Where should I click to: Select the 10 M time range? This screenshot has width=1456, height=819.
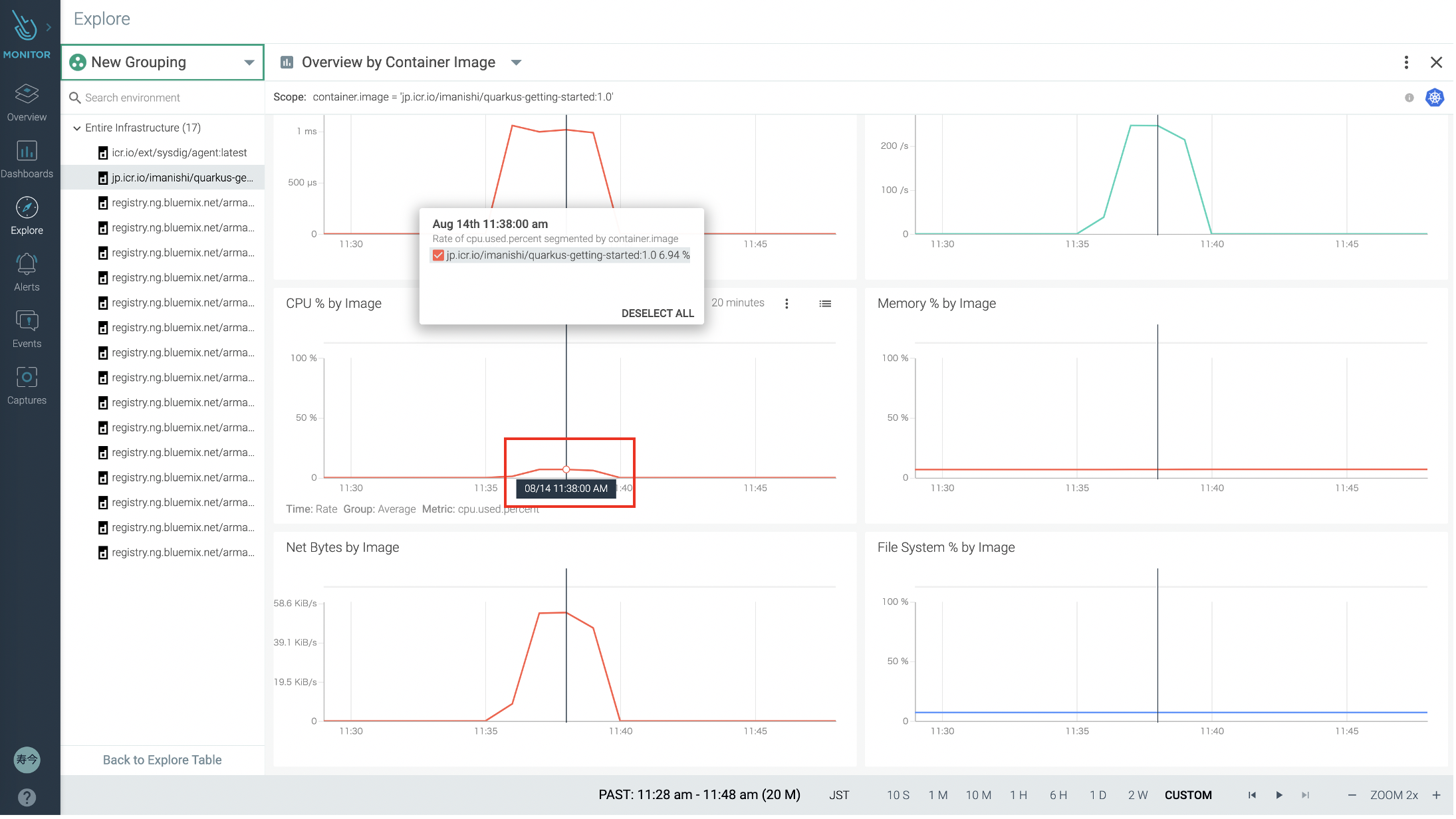point(978,795)
